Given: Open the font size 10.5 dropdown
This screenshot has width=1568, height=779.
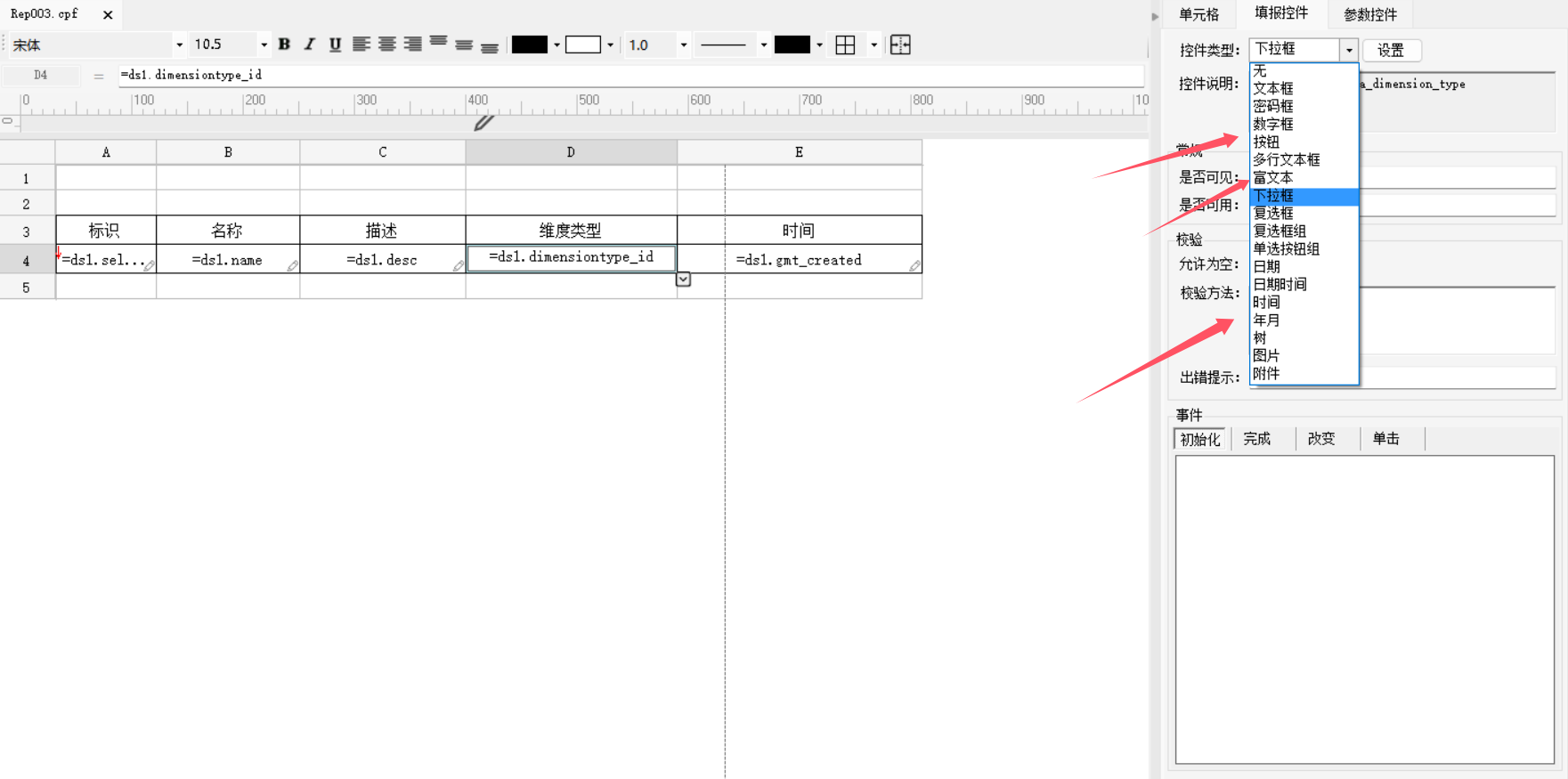Looking at the screenshot, I should tap(264, 45).
